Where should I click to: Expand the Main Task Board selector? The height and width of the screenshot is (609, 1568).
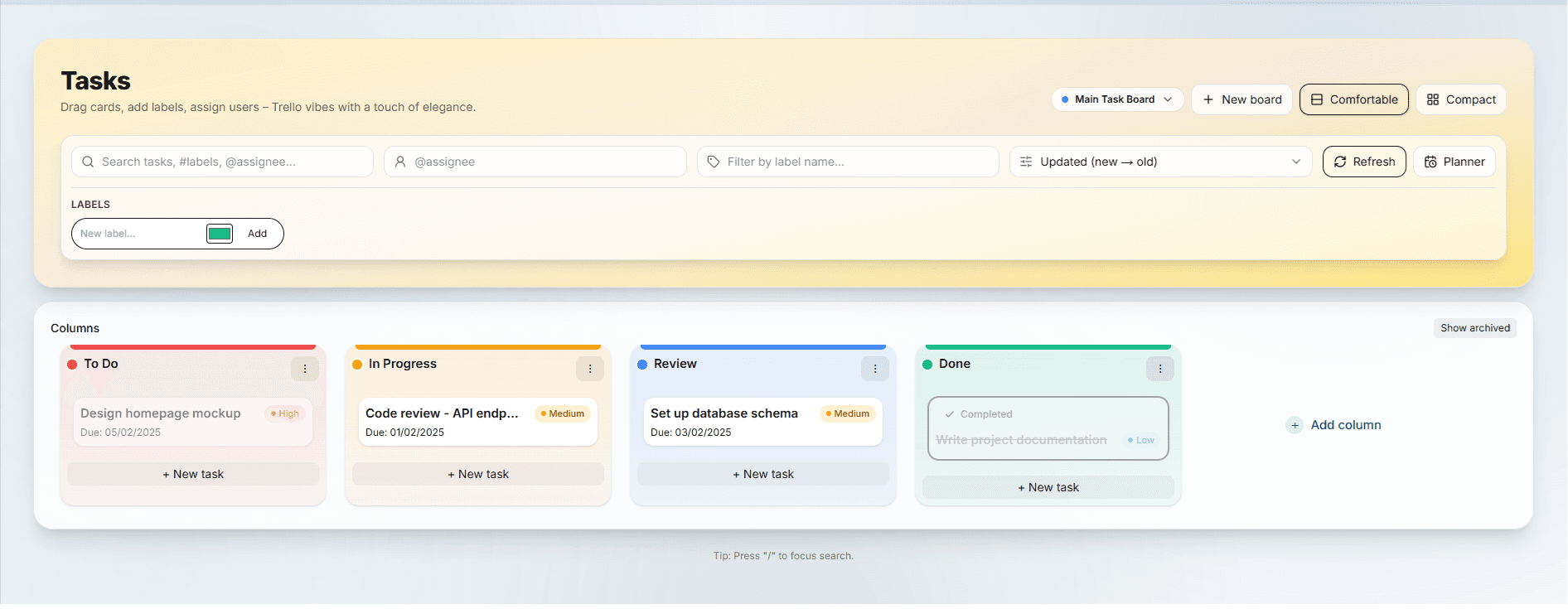1117,99
